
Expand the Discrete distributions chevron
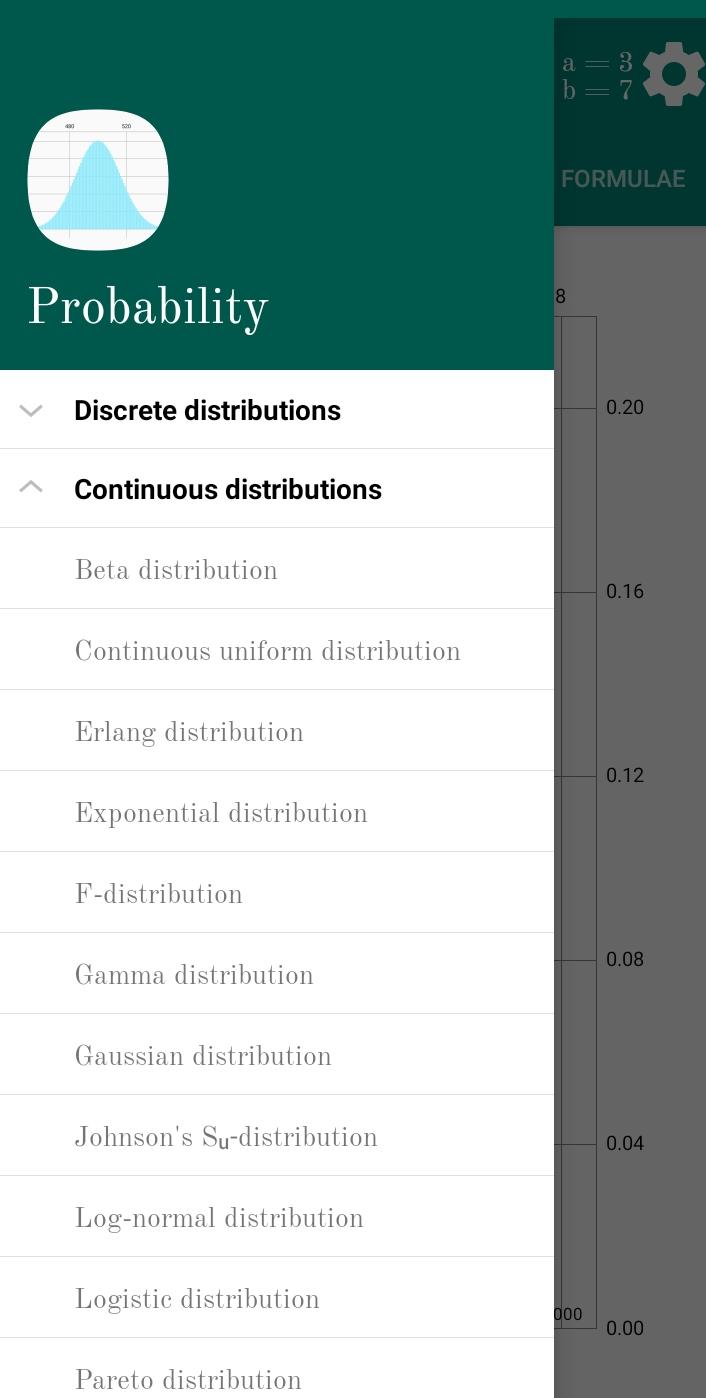(x=31, y=410)
